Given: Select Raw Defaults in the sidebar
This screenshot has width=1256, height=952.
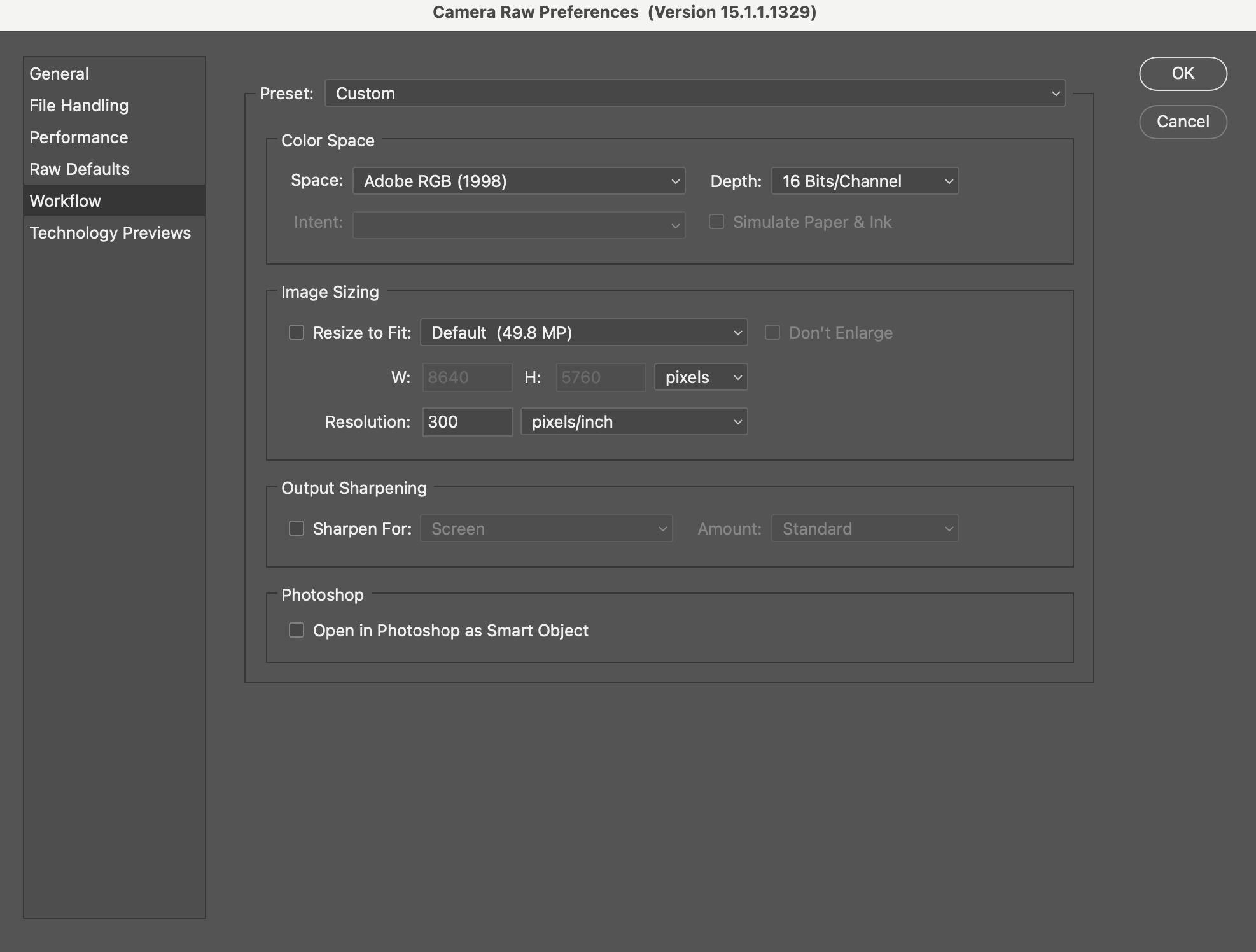Looking at the screenshot, I should coord(80,169).
